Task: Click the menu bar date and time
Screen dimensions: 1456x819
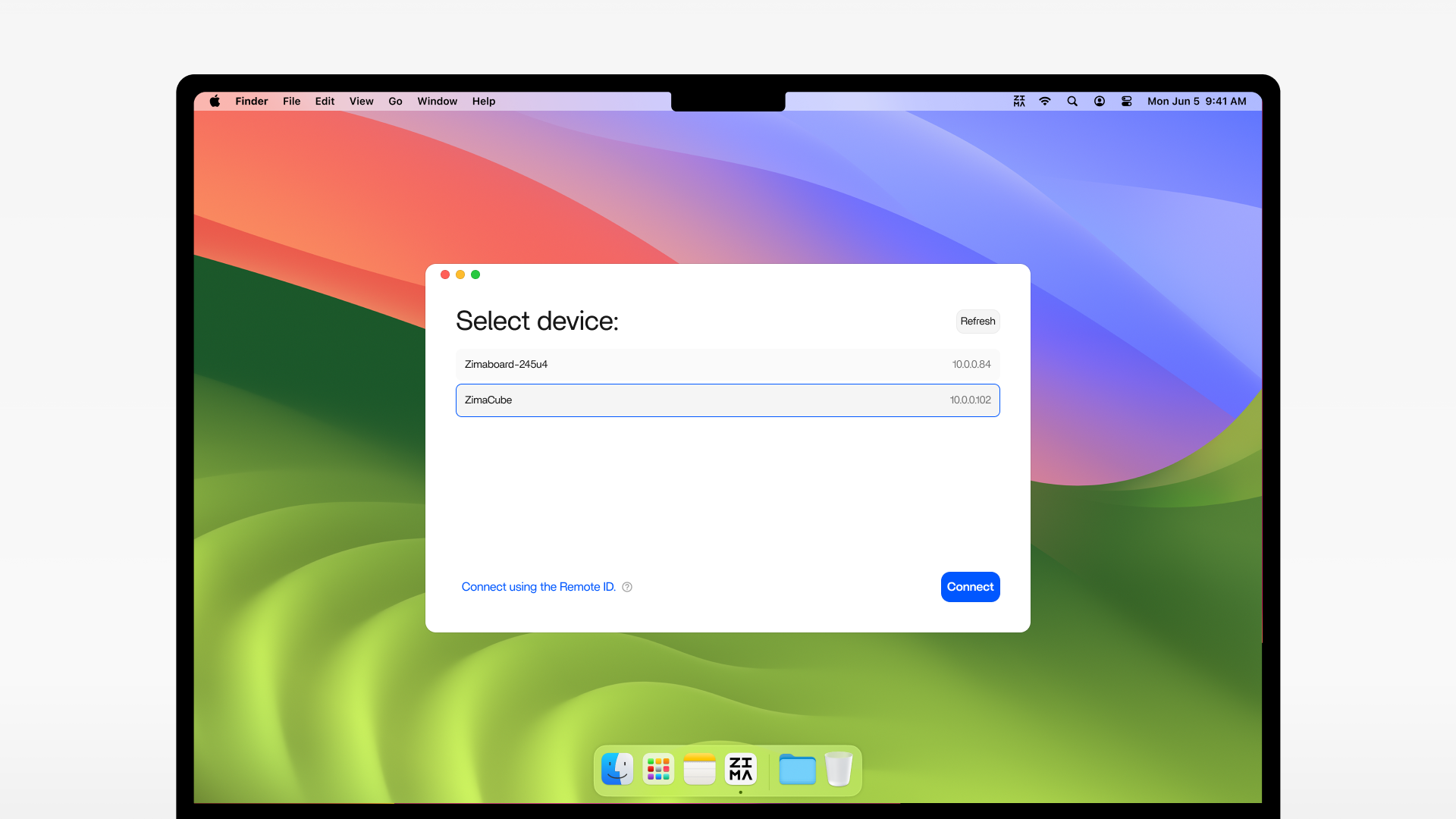Action: 1197,101
